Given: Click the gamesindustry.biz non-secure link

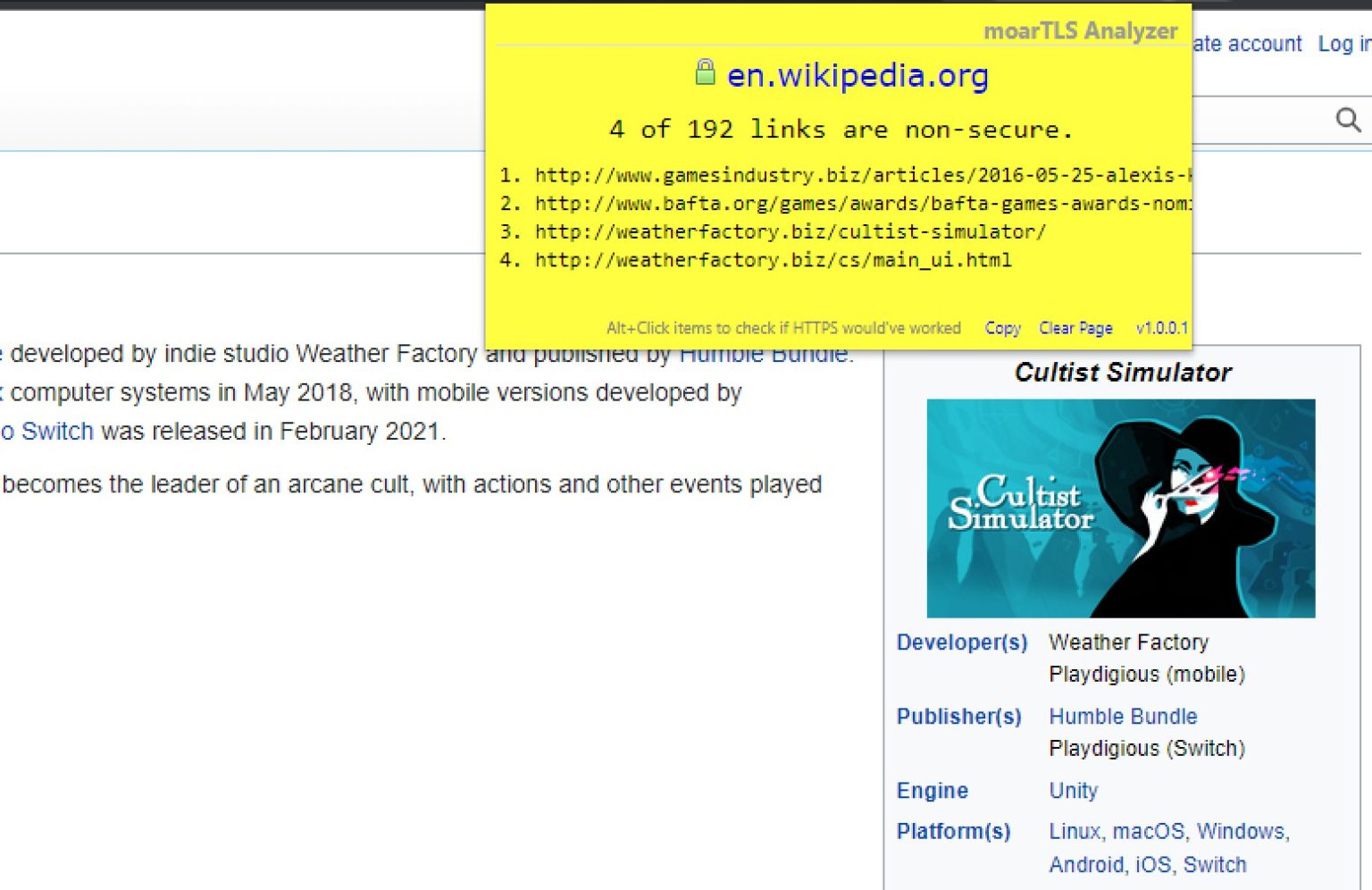Looking at the screenshot, I should [862, 175].
